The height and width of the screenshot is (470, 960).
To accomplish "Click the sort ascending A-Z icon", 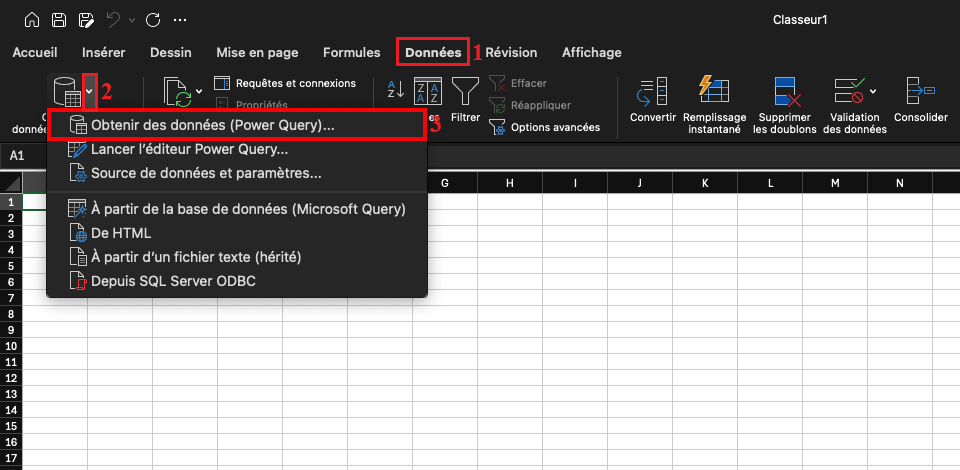I will coord(395,90).
